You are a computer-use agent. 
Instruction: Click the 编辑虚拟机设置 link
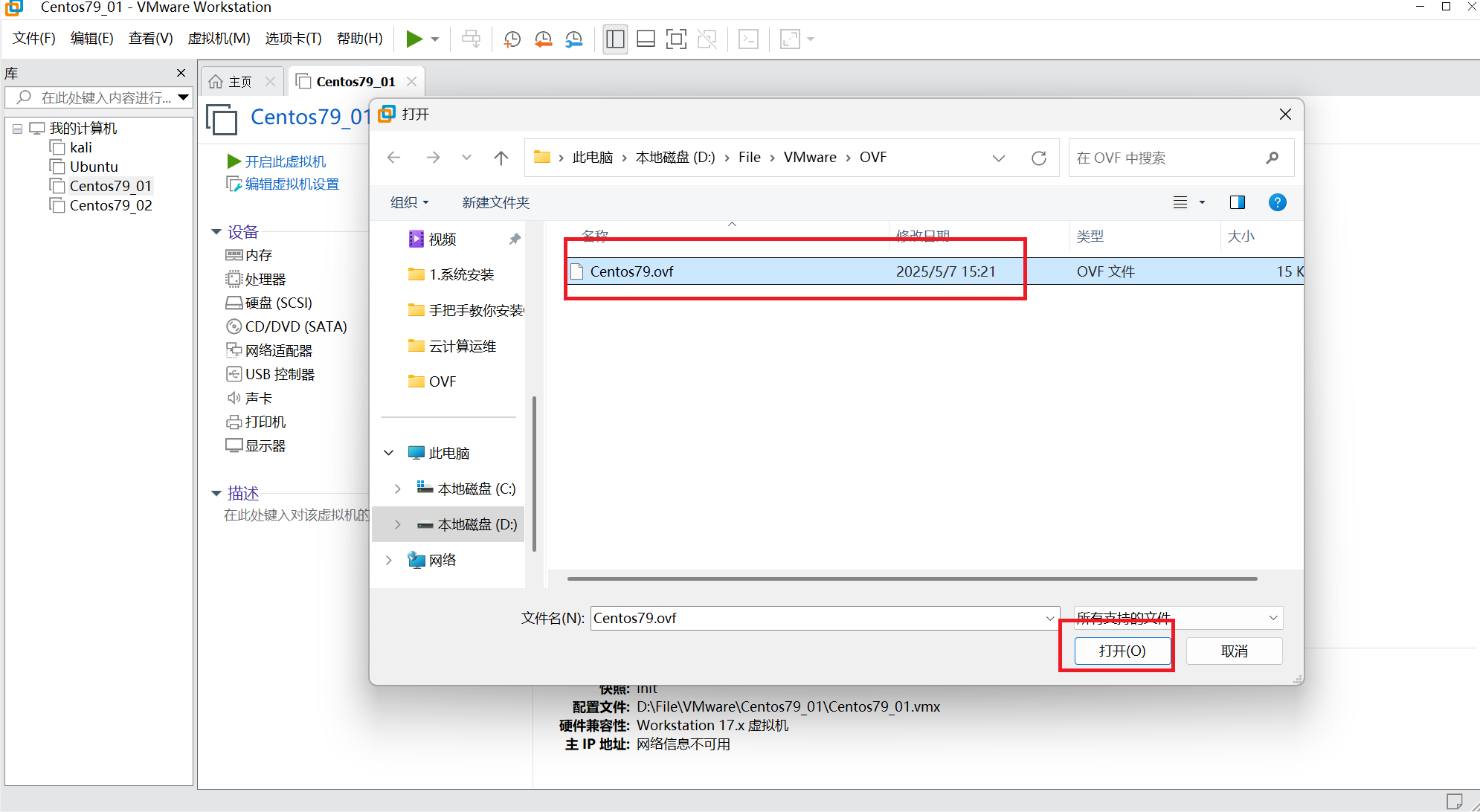(292, 184)
